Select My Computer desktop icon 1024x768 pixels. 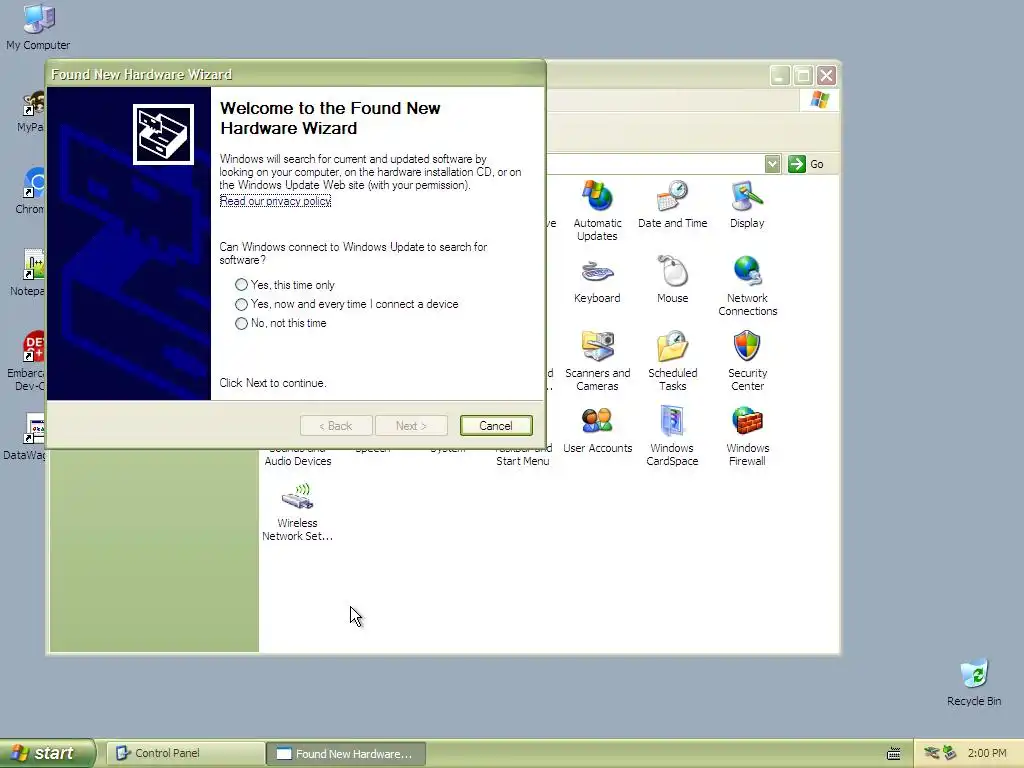(38, 27)
